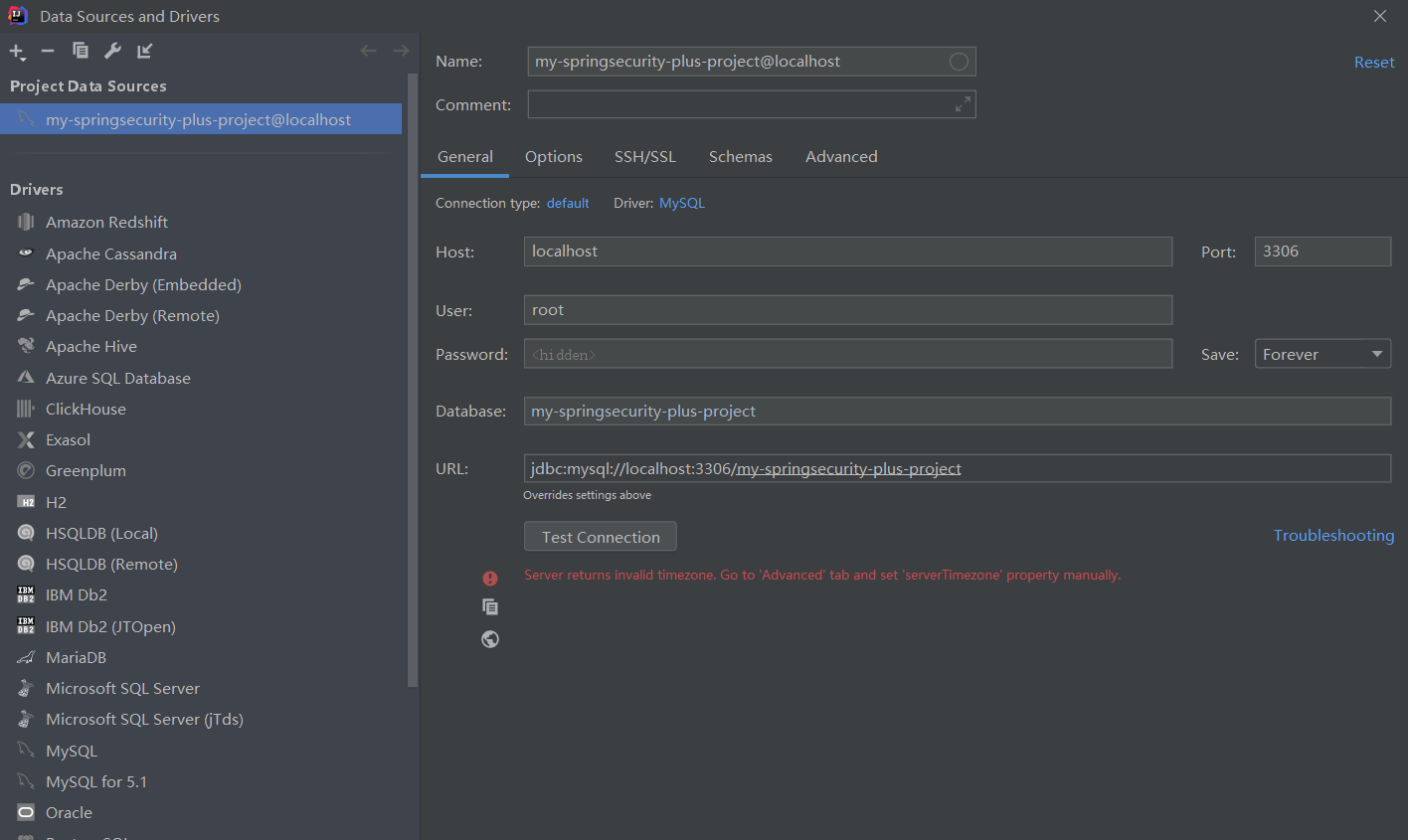Expand the Comment field editor
The height and width of the screenshot is (840, 1408).
pos(963,104)
